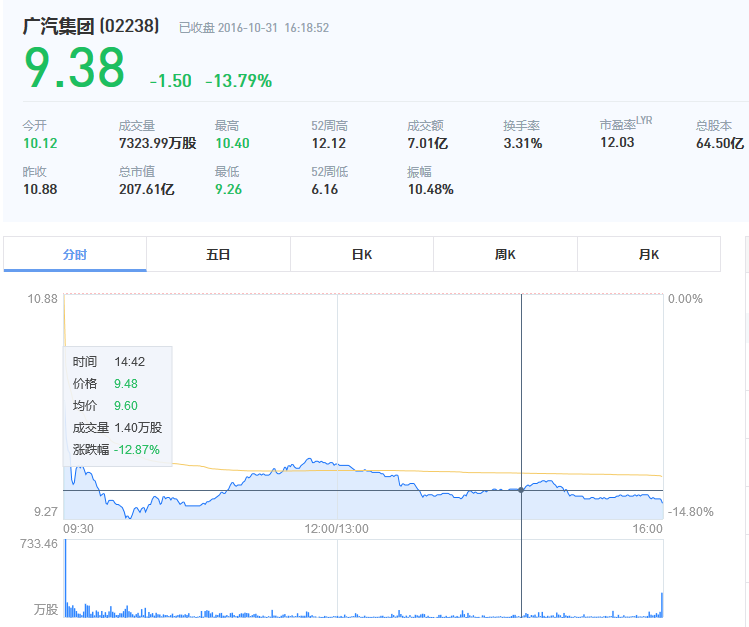Click the percent change -13.79%
The height and width of the screenshot is (627, 749).
[239, 81]
